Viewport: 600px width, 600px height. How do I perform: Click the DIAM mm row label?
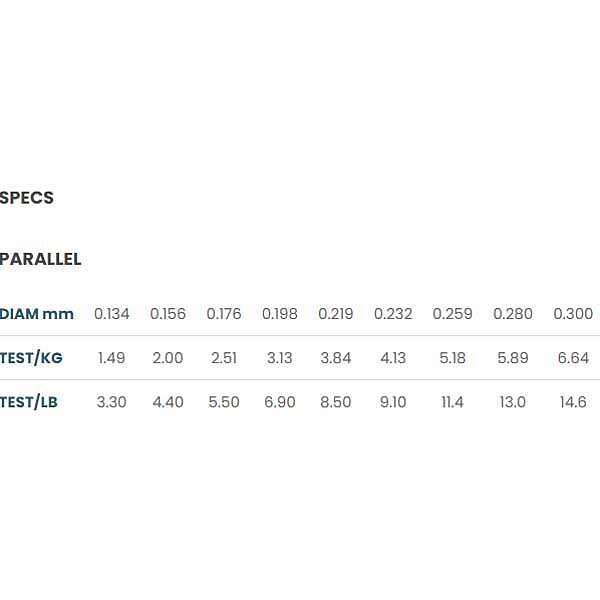point(37,314)
